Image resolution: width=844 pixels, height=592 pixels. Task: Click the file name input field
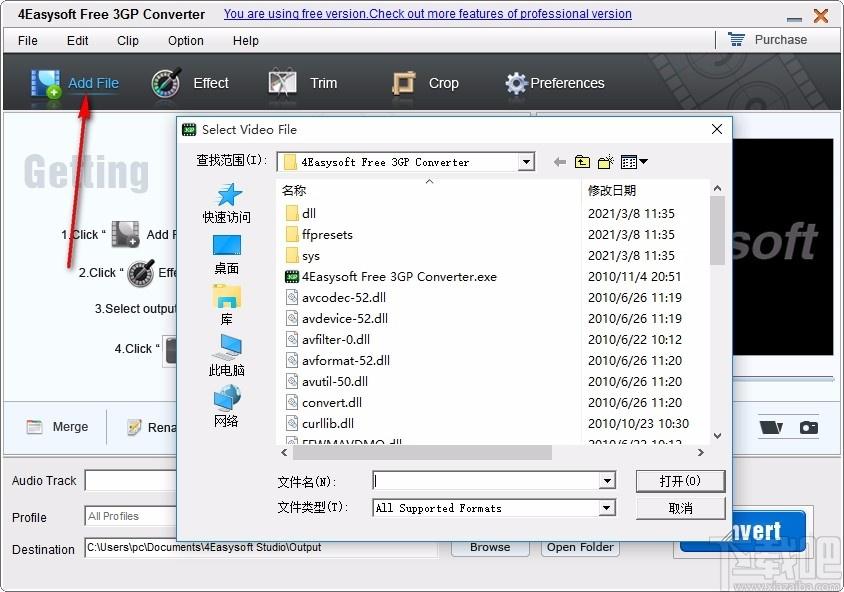486,480
